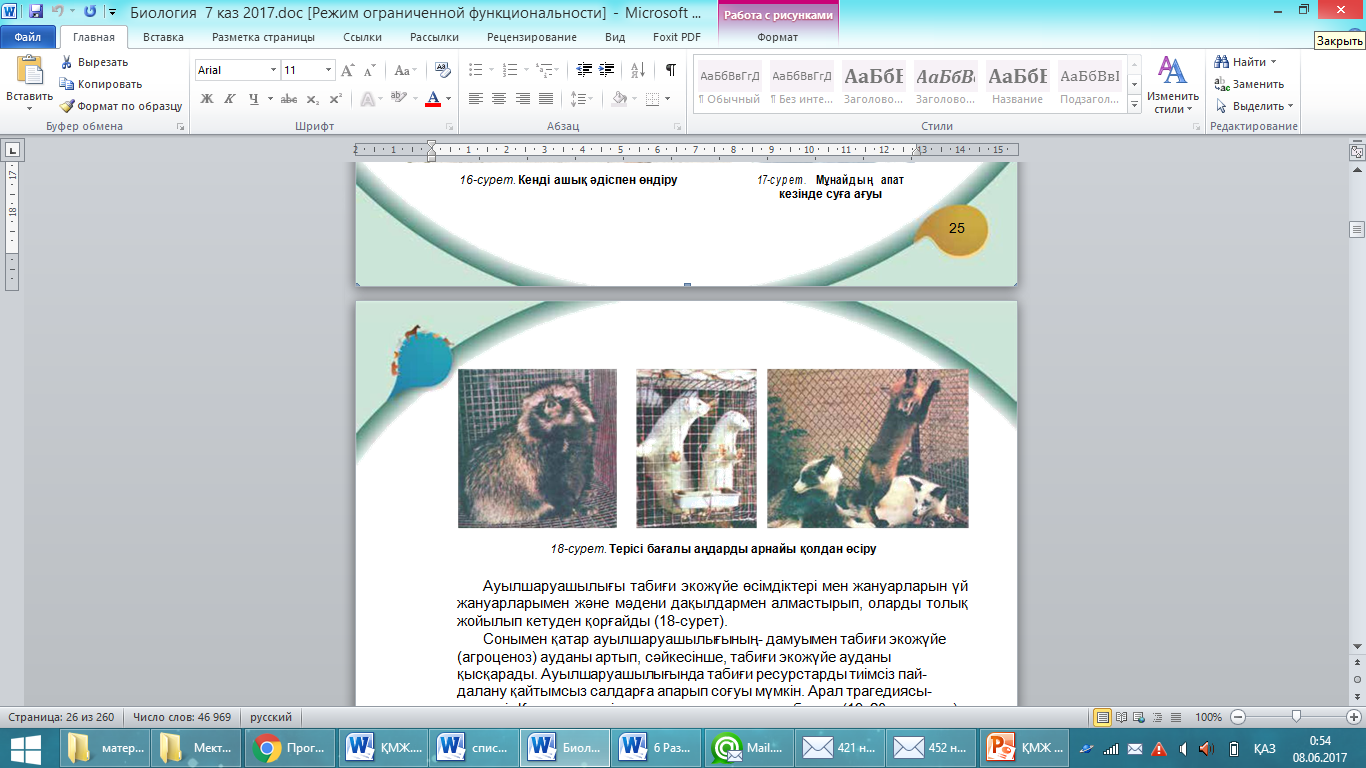Open shading paint bucket color
This screenshot has height=768, width=1366.
coord(619,99)
